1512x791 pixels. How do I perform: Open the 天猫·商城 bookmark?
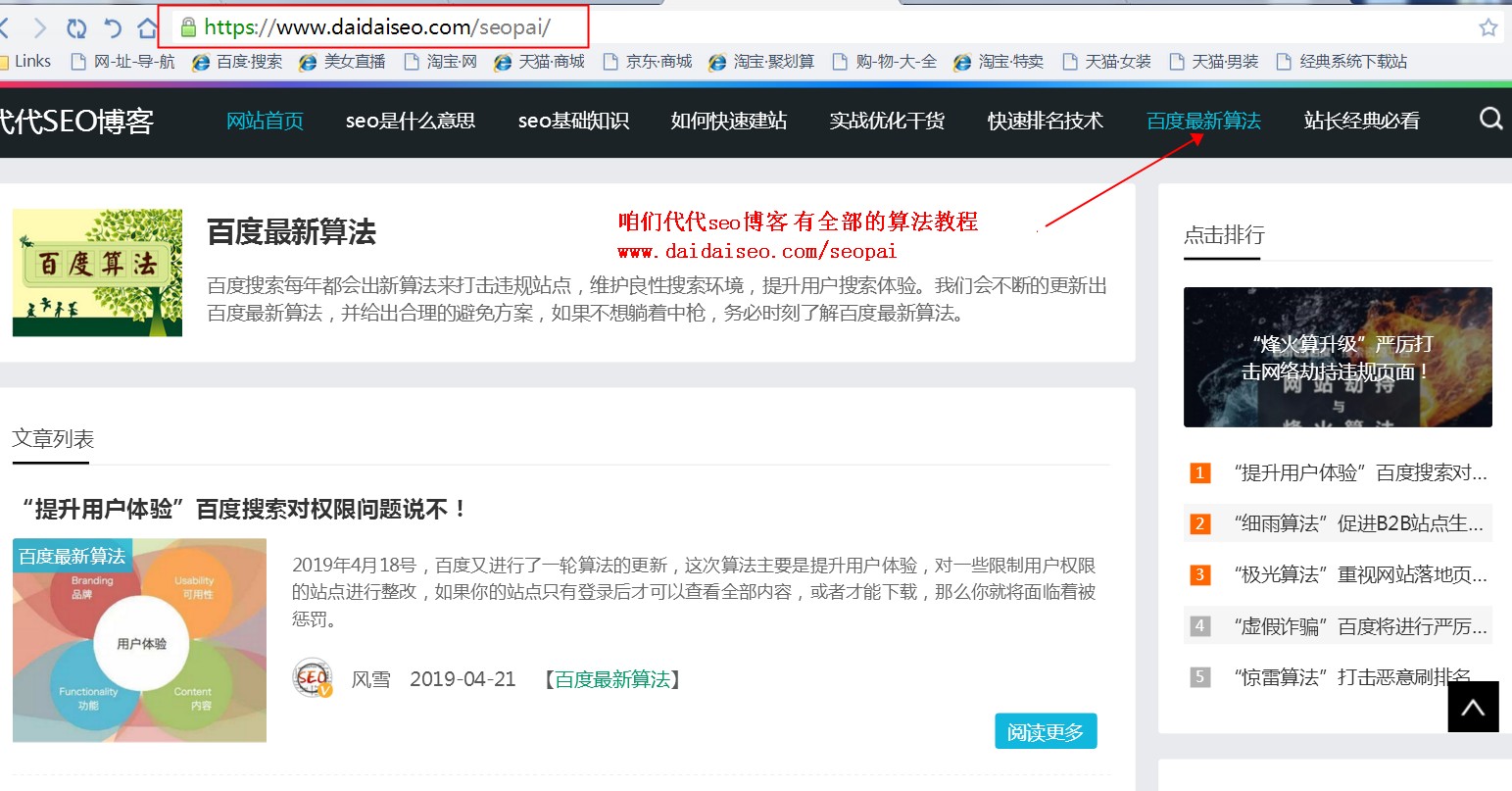pos(540,61)
